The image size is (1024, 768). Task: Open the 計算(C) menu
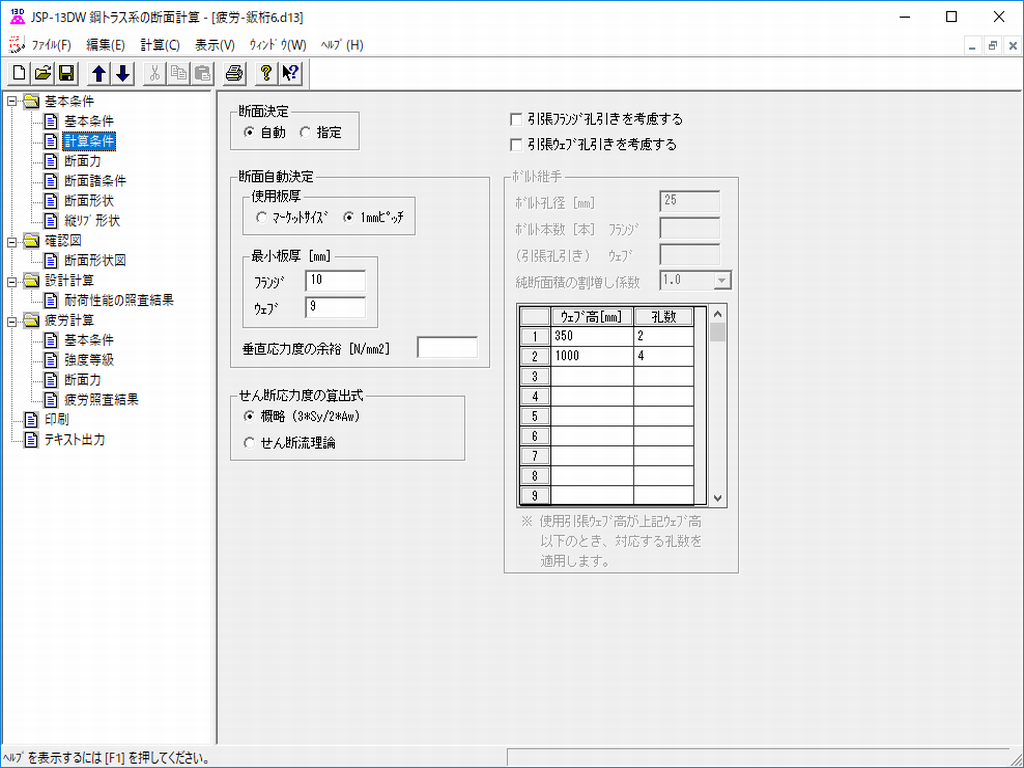[160, 45]
